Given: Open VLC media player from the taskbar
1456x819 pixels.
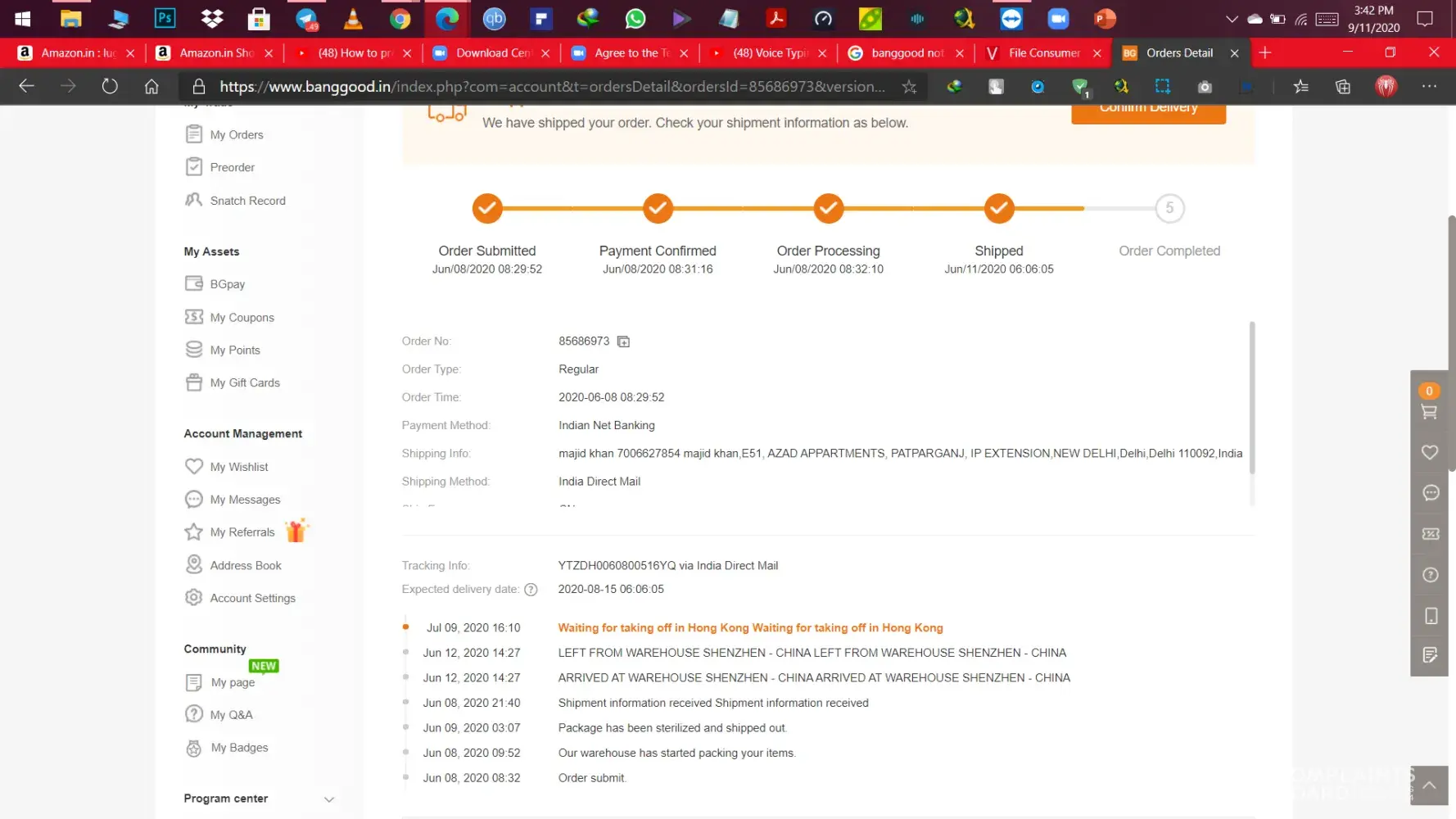Looking at the screenshot, I should point(353,19).
